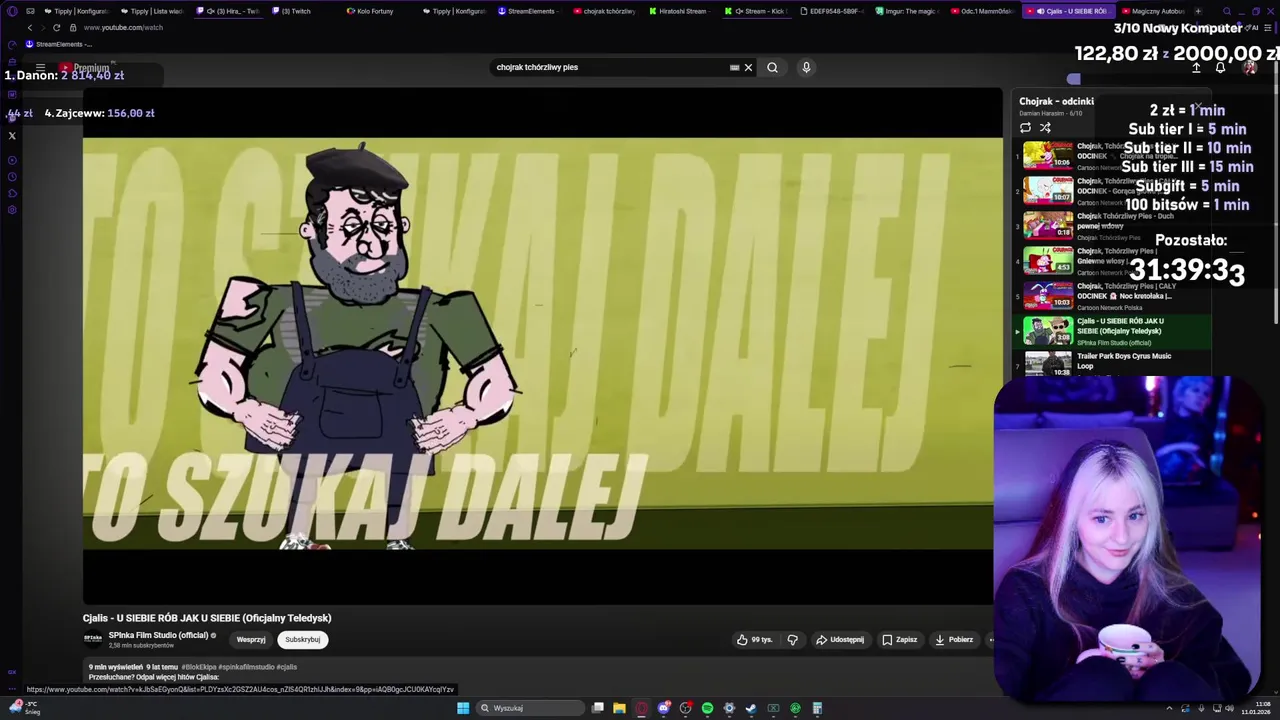The height and width of the screenshot is (720, 1280).
Task: Click the Wyszukaj taskbar search box
Action: (528, 708)
